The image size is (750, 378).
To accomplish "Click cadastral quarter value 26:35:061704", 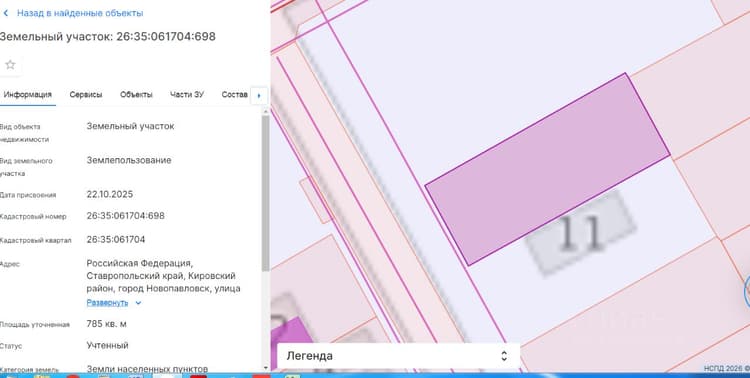I will (116, 239).
